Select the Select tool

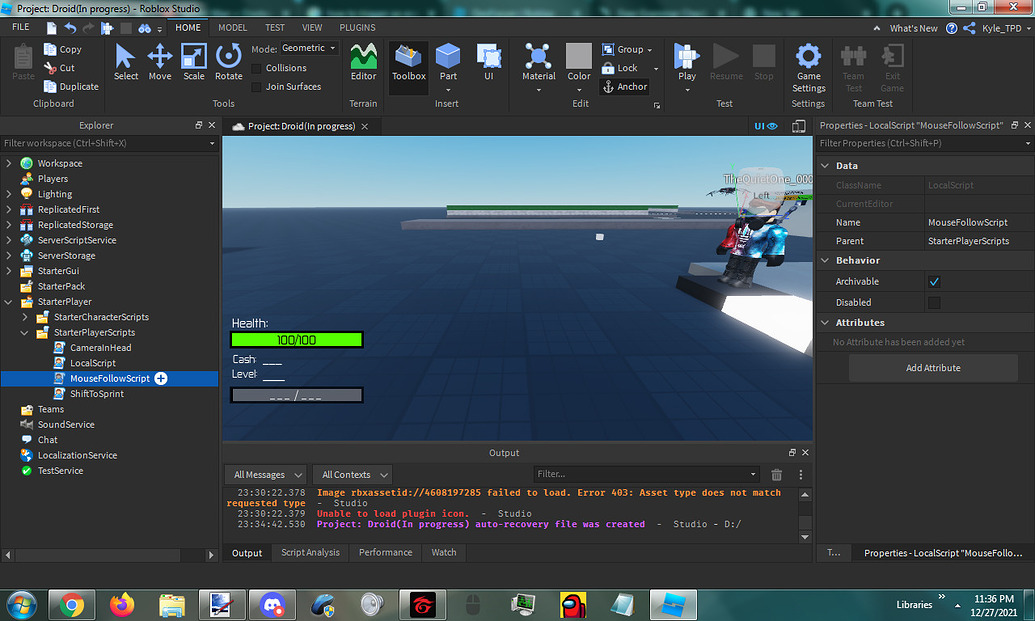(x=125, y=63)
